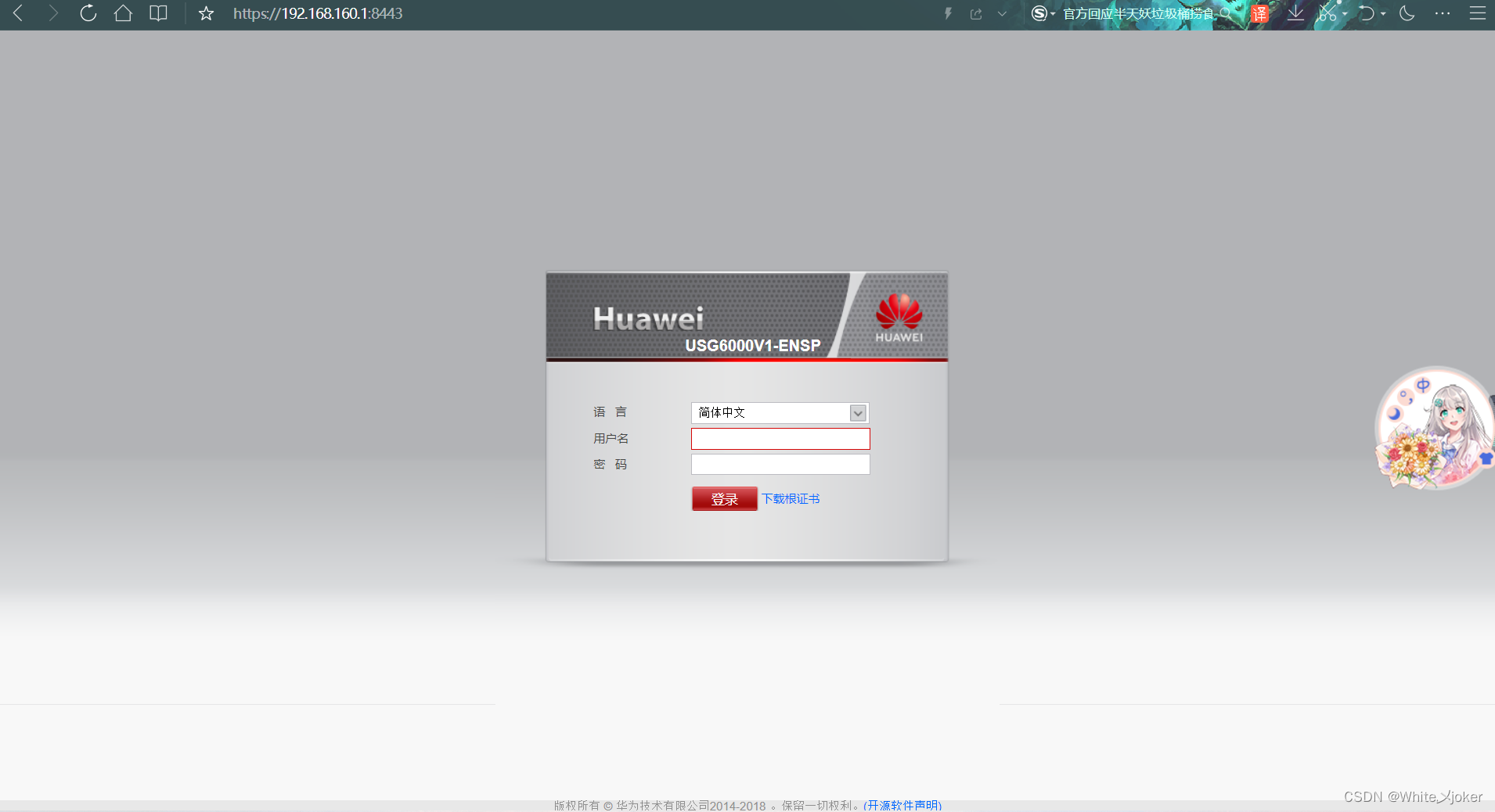Click the magnifier search icon
This screenshot has width=1495, height=812.
1226,13
